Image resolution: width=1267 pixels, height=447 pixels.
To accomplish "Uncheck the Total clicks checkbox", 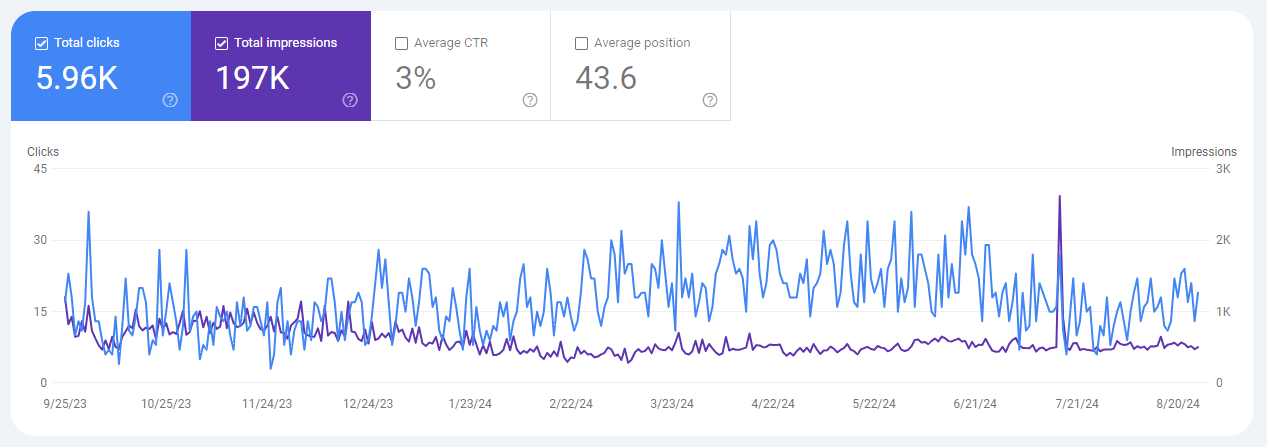I will point(41,43).
